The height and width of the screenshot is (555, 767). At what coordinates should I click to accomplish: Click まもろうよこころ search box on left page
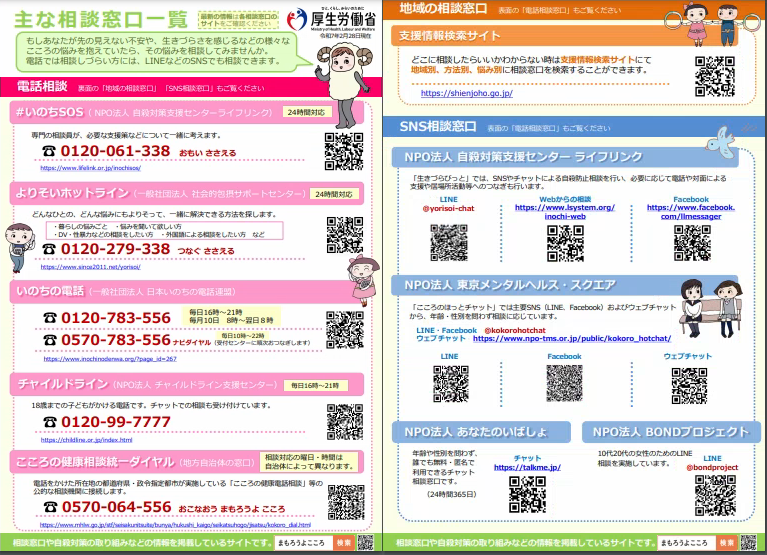pyautogui.click(x=304, y=543)
